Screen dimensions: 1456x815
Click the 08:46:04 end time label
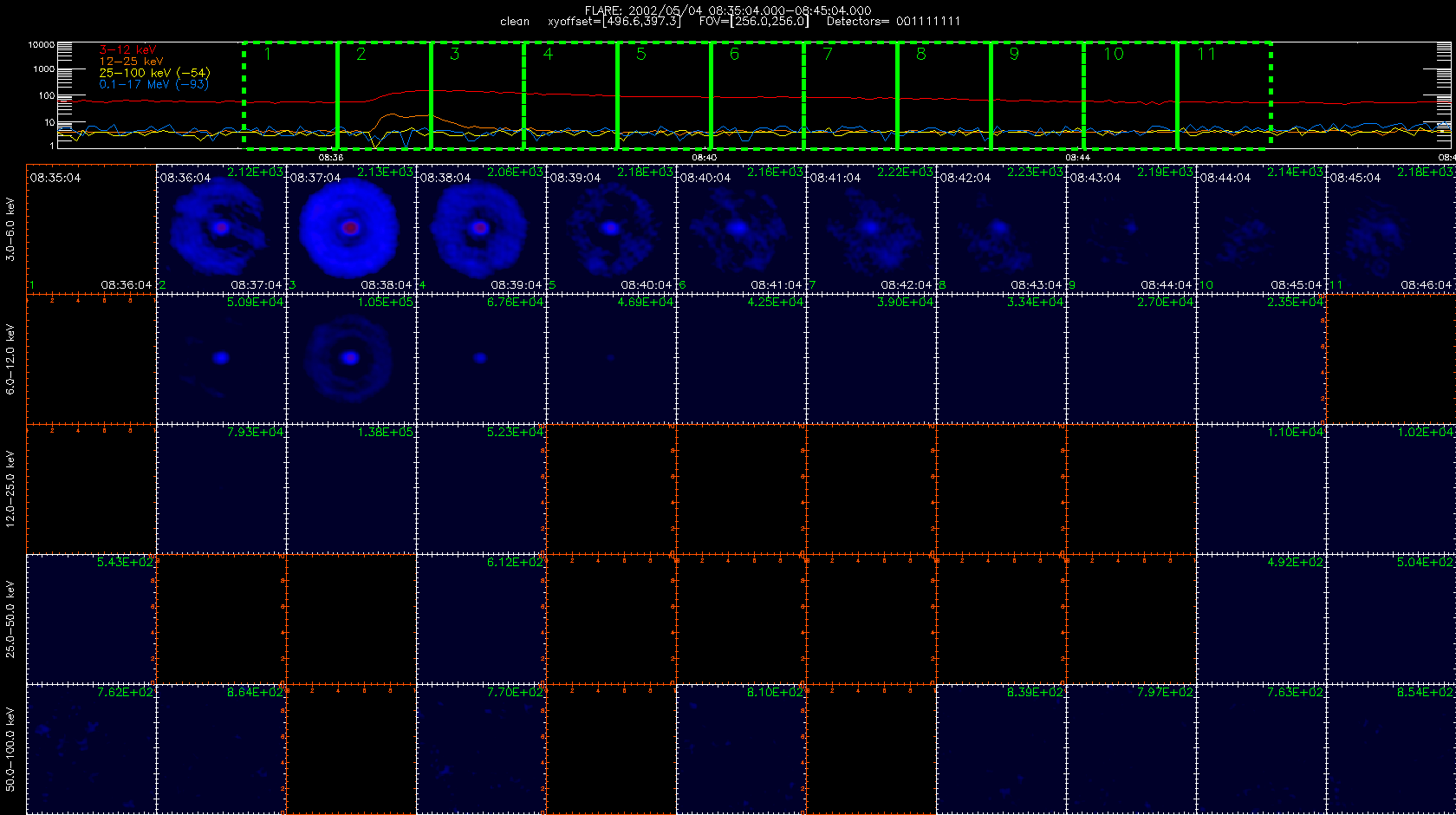1426,285
